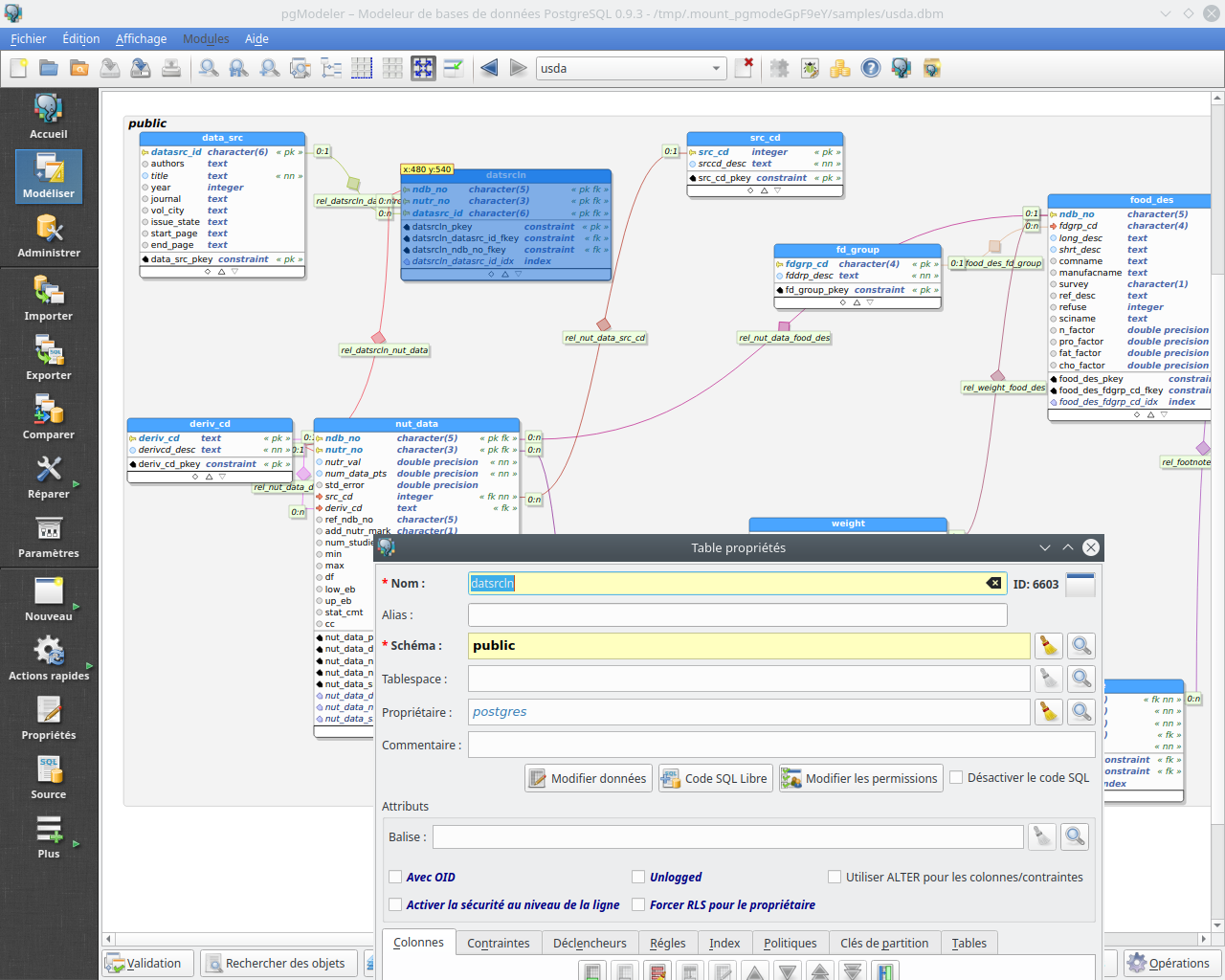Image resolution: width=1225 pixels, height=980 pixels.
Task: Toggle Forcer RLS pour le propriétaire
Action: click(638, 904)
